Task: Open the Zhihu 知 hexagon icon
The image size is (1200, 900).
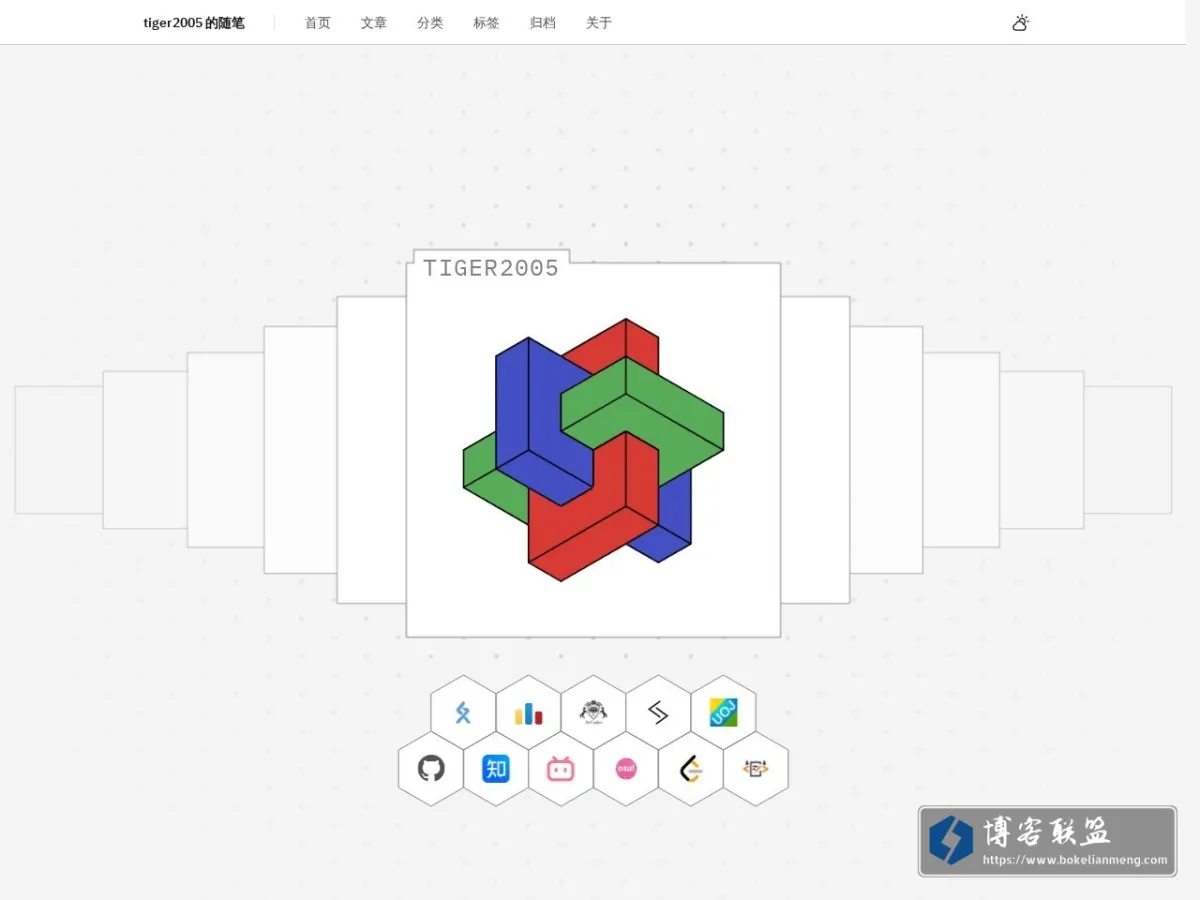Action: coord(496,768)
